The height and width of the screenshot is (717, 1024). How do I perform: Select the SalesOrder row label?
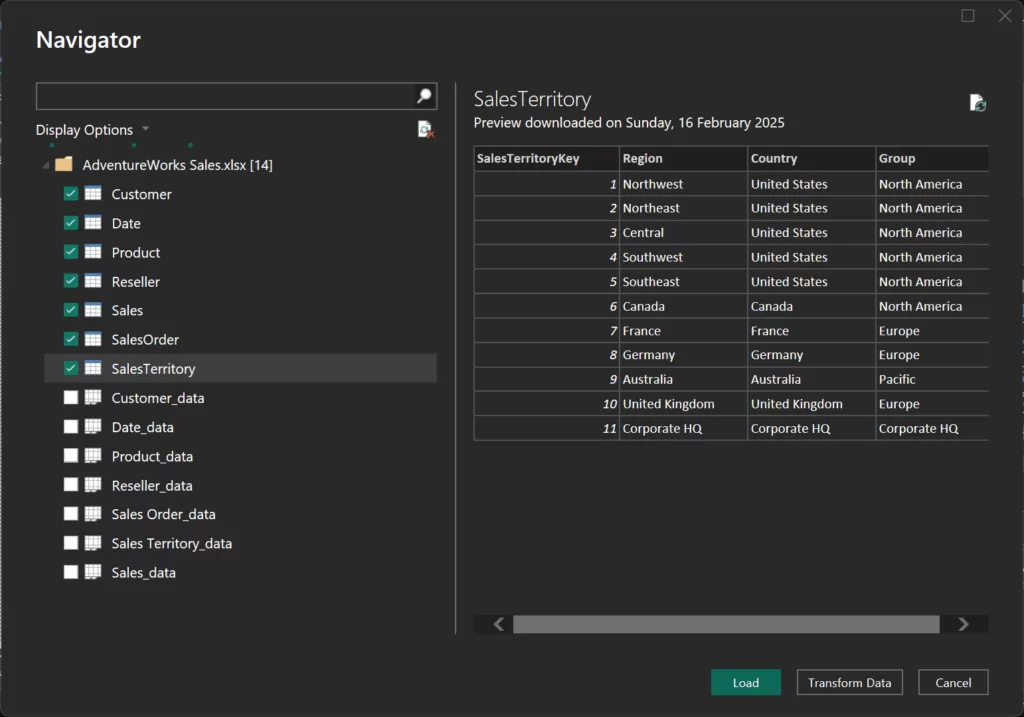[145, 340]
